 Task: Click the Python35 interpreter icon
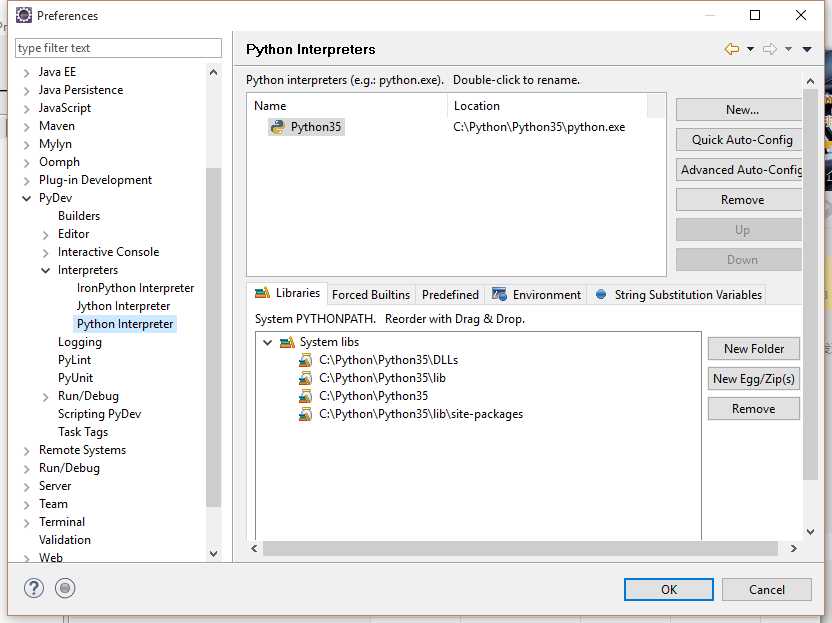pos(277,127)
